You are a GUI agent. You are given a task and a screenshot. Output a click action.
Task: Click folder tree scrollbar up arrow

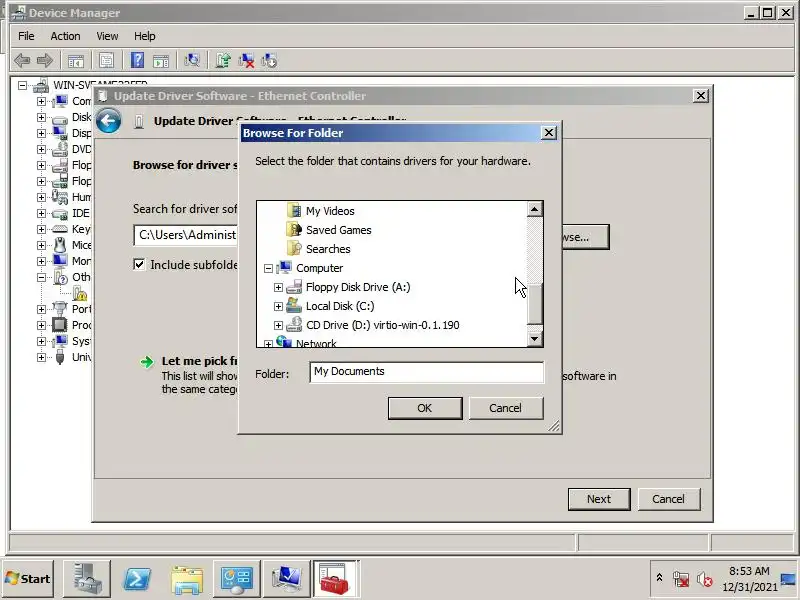click(534, 209)
